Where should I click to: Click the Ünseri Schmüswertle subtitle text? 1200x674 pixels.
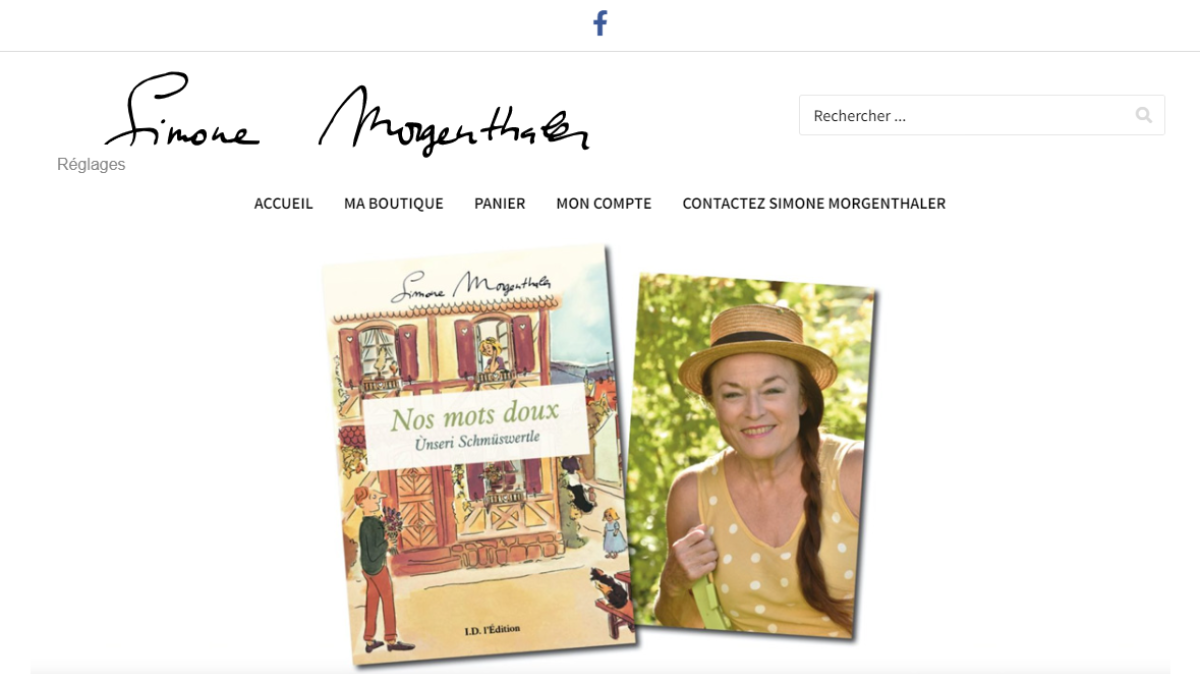pos(478,440)
